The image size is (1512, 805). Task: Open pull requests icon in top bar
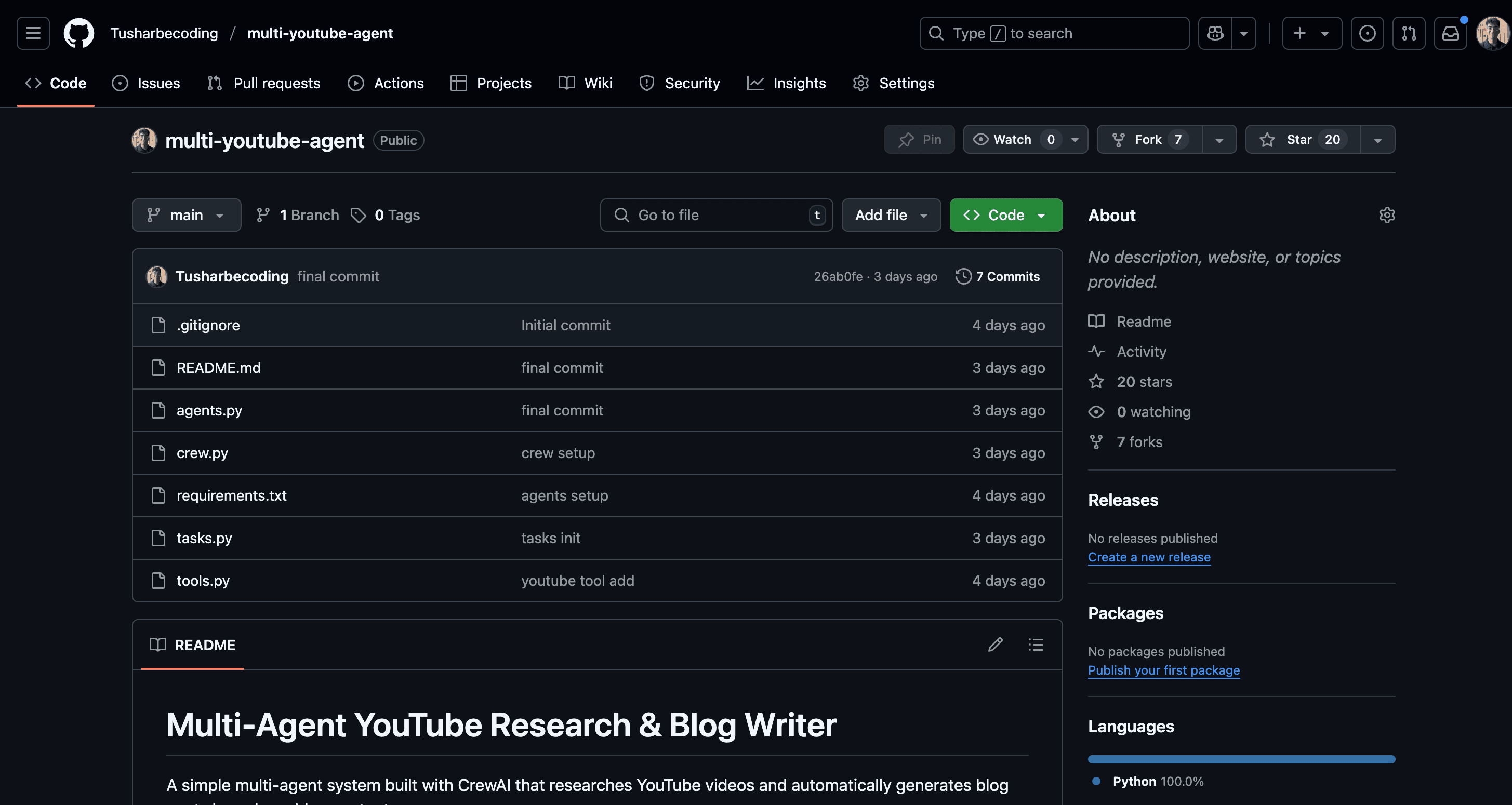point(1409,33)
